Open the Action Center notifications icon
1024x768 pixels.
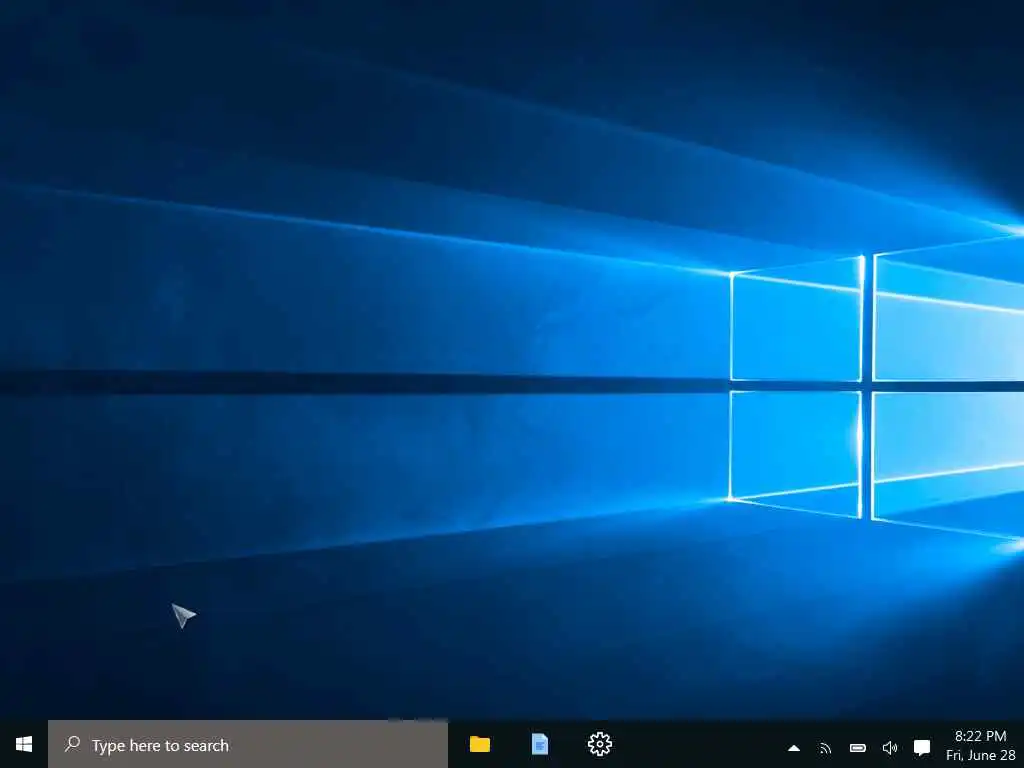pos(921,748)
